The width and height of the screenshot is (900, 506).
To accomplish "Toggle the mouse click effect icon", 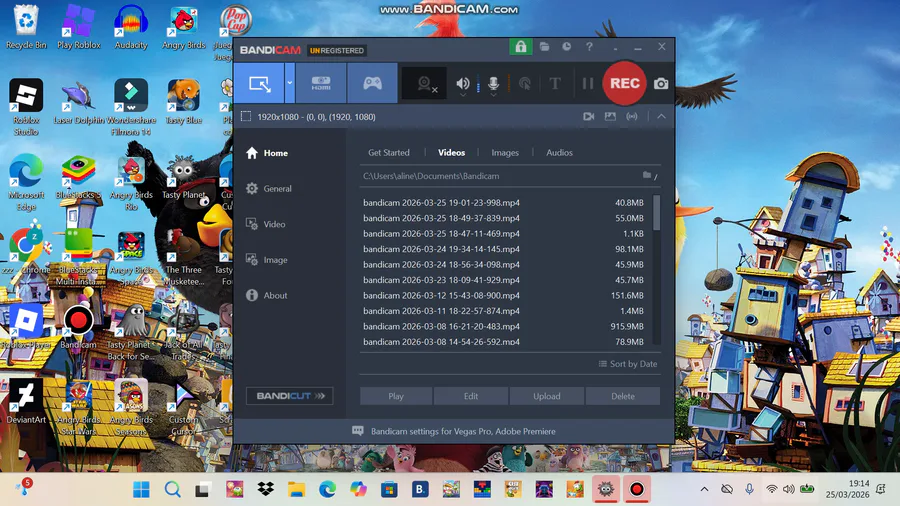I will (525, 84).
